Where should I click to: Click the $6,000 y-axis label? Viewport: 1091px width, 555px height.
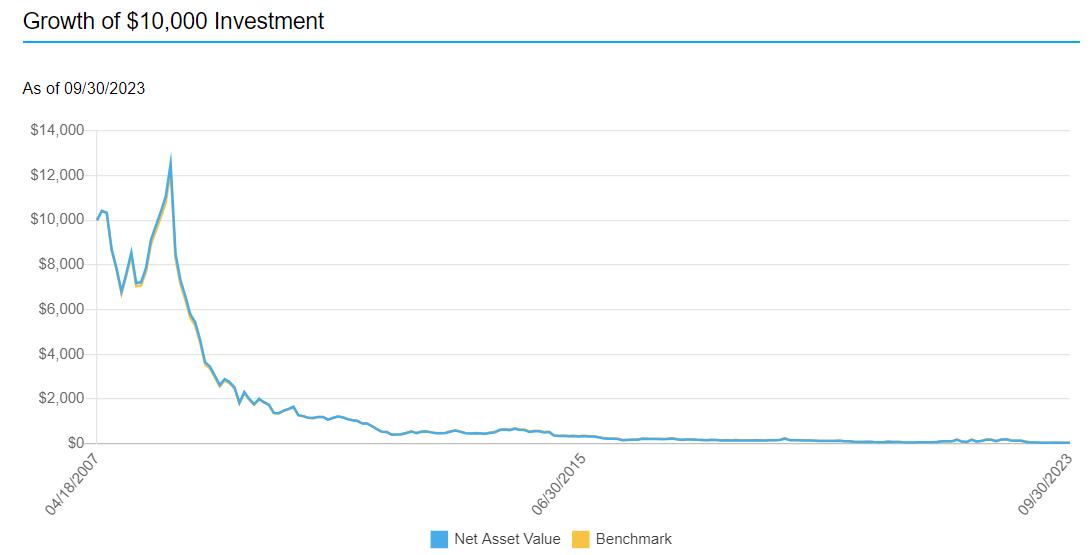pyautogui.click(x=62, y=309)
